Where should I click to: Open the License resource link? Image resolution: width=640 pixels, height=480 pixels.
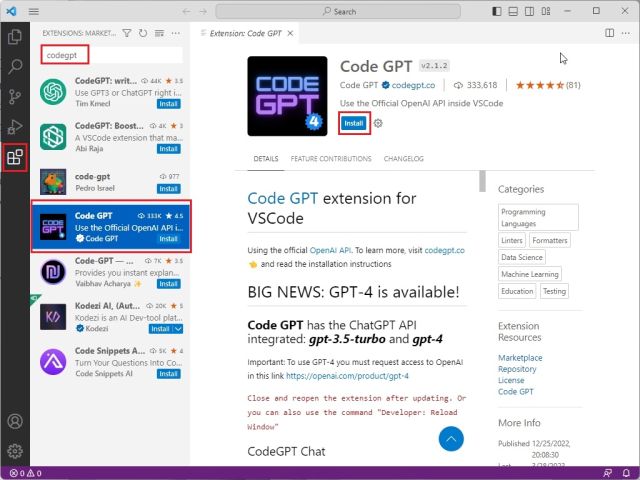tap(511, 380)
